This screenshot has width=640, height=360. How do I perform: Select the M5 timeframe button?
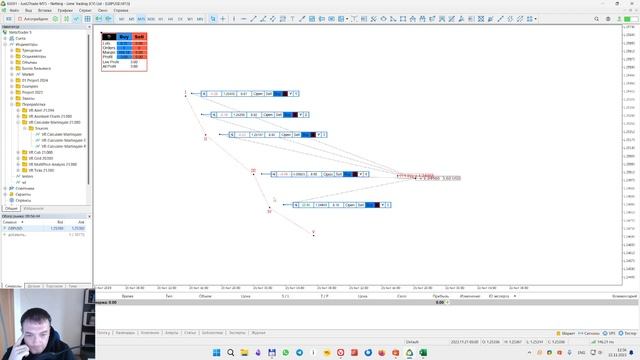(x=131, y=19)
